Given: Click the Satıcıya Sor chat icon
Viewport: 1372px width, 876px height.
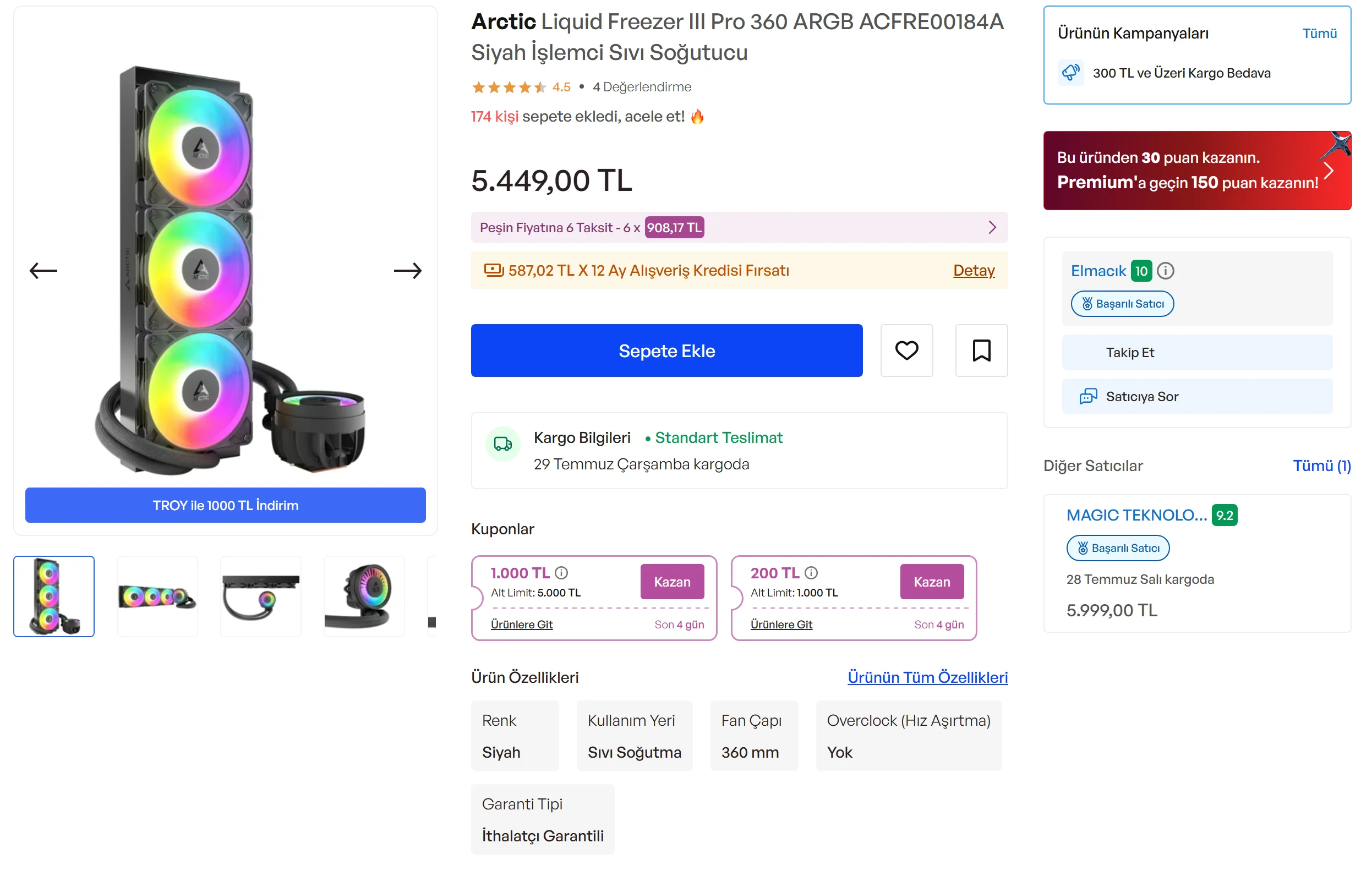Looking at the screenshot, I should (x=1087, y=396).
